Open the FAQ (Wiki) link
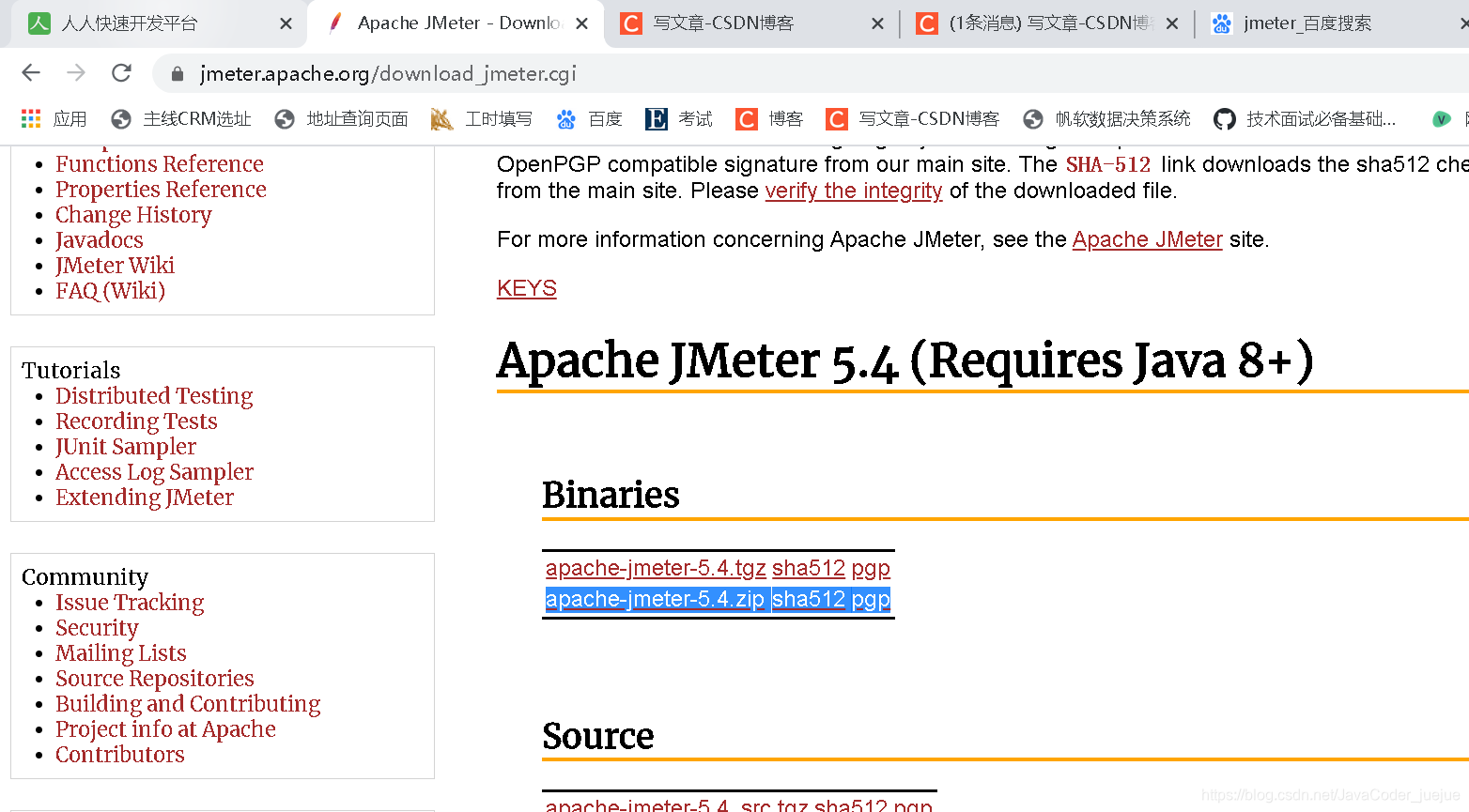1469x812 pixels. tap(110, 291)
